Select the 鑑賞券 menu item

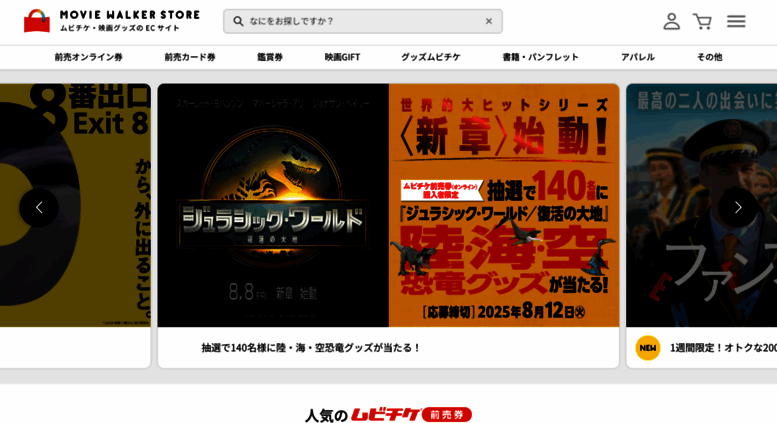click(x=270, y=57)
